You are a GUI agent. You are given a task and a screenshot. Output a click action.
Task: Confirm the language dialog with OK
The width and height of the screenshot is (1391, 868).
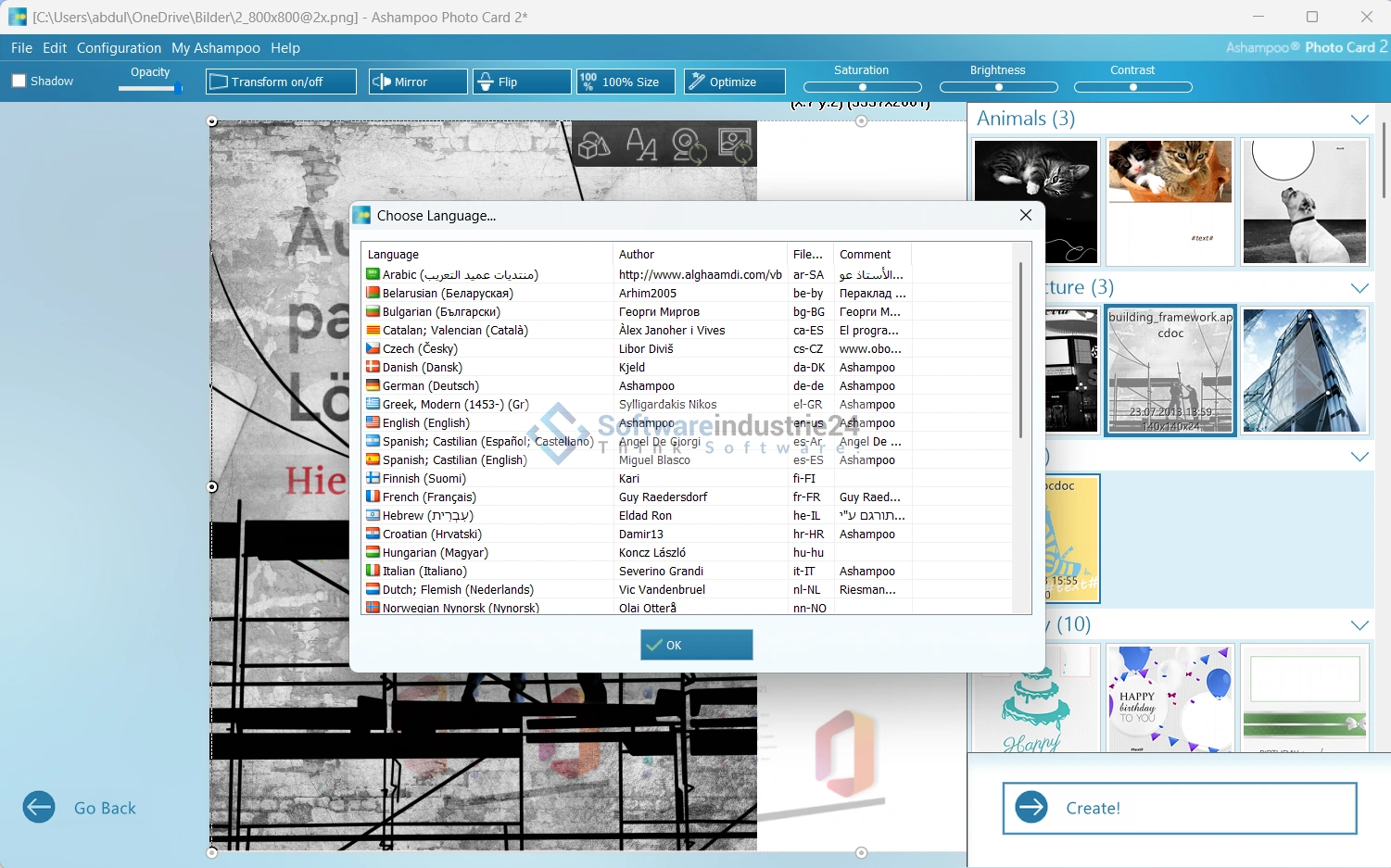tap(696, 645)
